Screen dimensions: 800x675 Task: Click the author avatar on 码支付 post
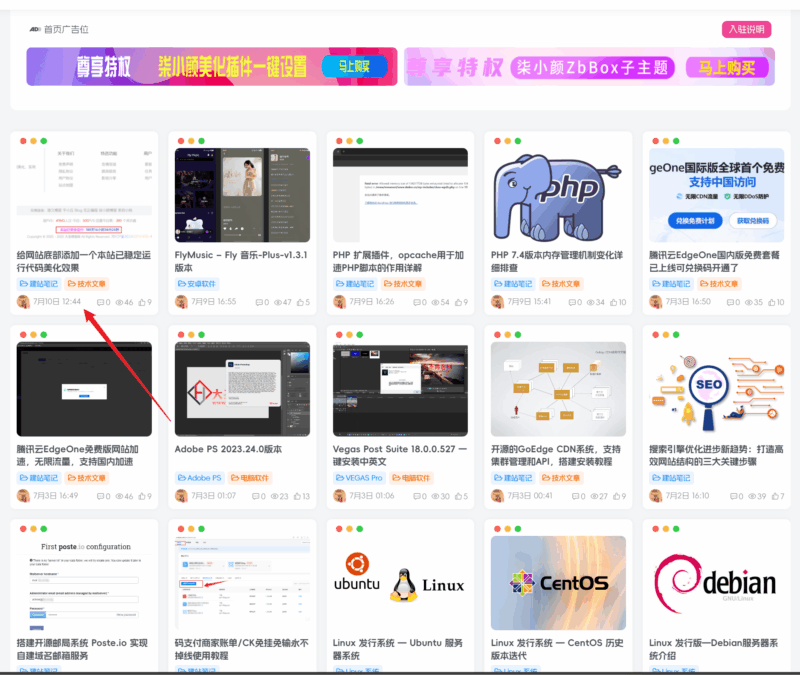183,672
